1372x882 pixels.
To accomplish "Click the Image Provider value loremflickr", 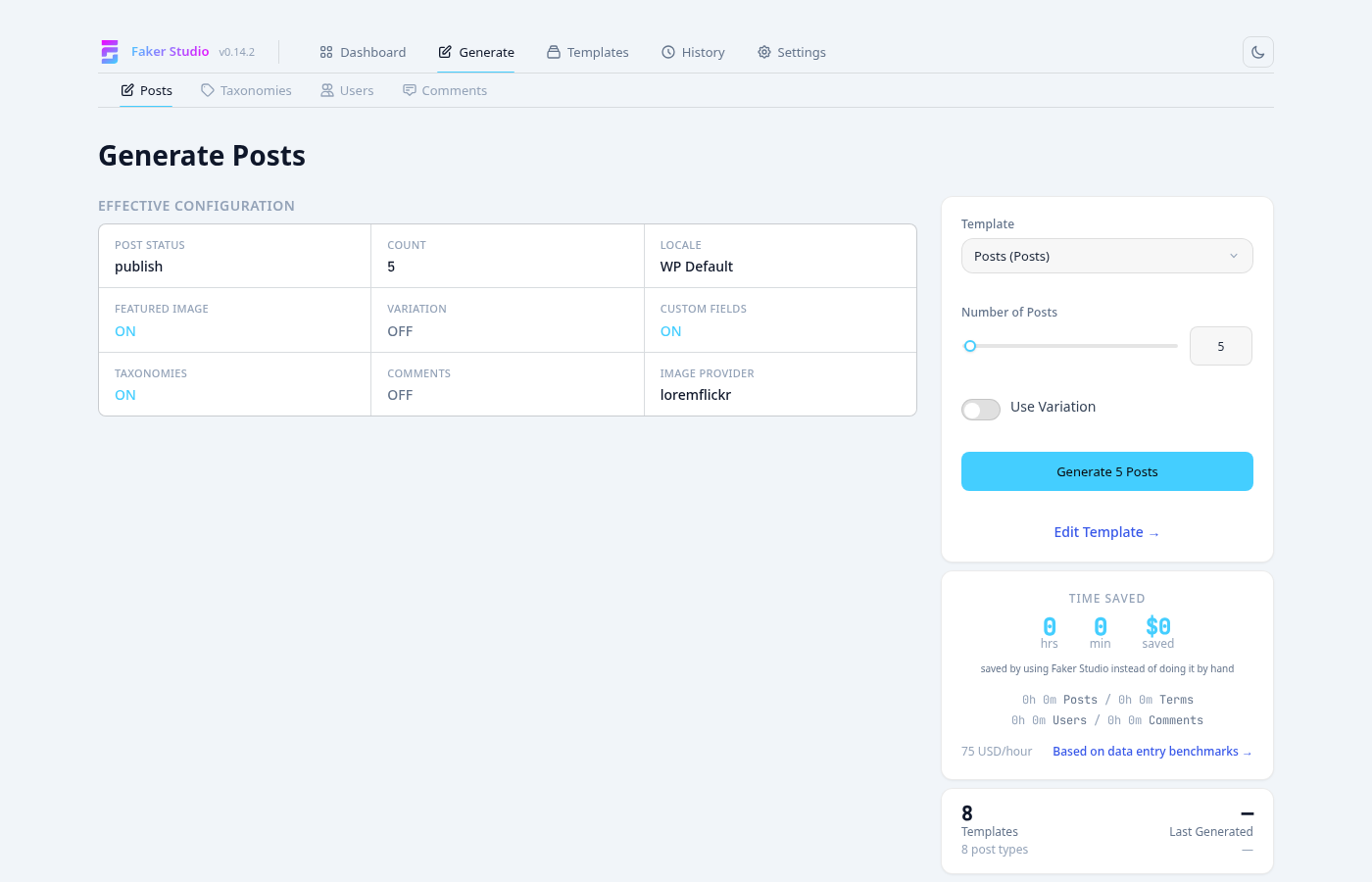I will click(696, 395).
